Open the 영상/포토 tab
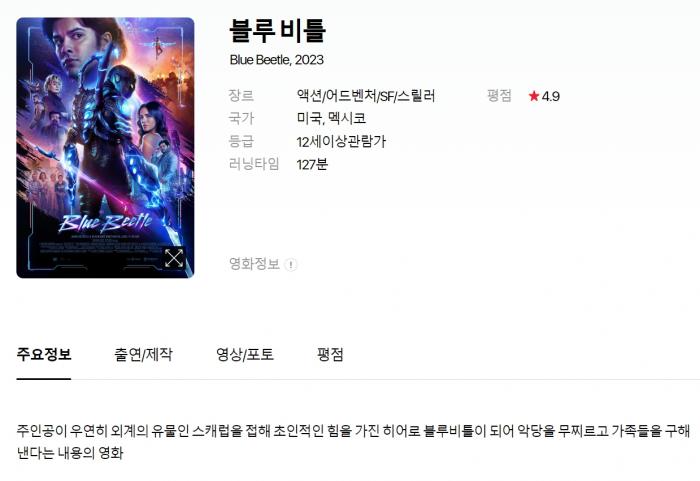The height and width of the screenshot is (481, 700). [x=245, y=355]
